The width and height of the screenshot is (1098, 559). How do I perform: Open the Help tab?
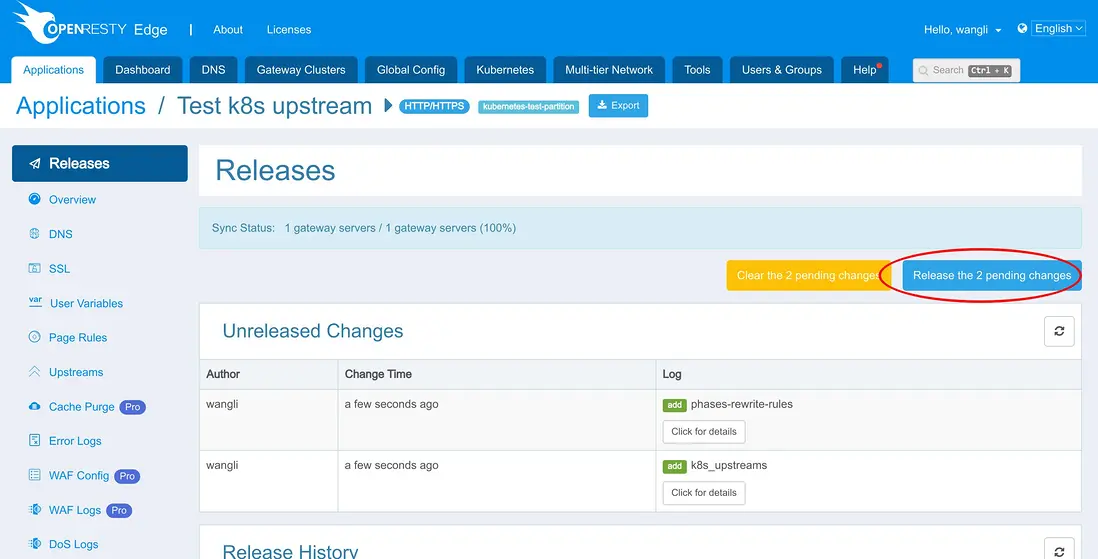point(865,70)
